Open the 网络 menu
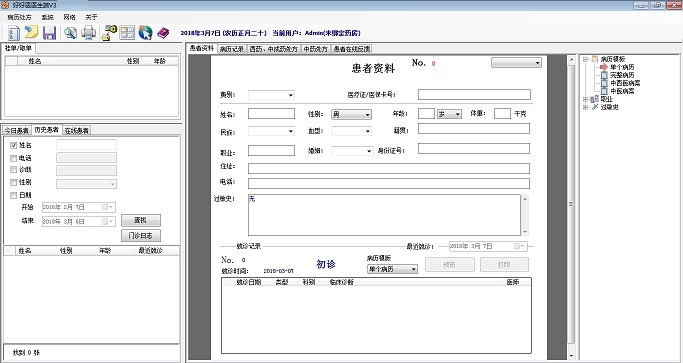 (69, 17)
